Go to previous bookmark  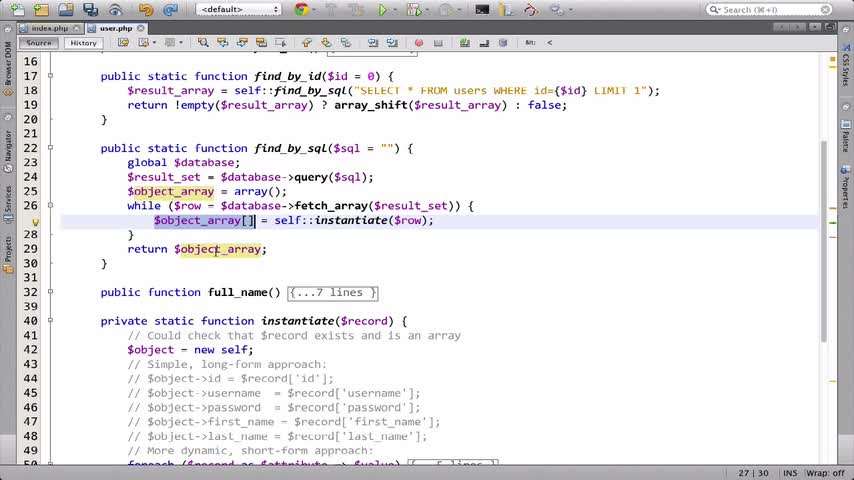pyautogui.click(x=307, y=42)
